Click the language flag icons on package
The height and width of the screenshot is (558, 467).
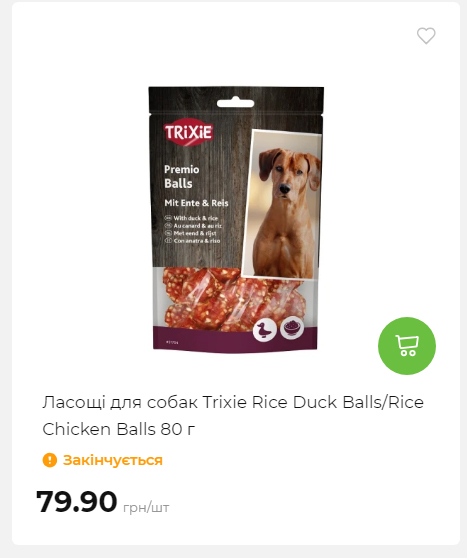(168, 229)
